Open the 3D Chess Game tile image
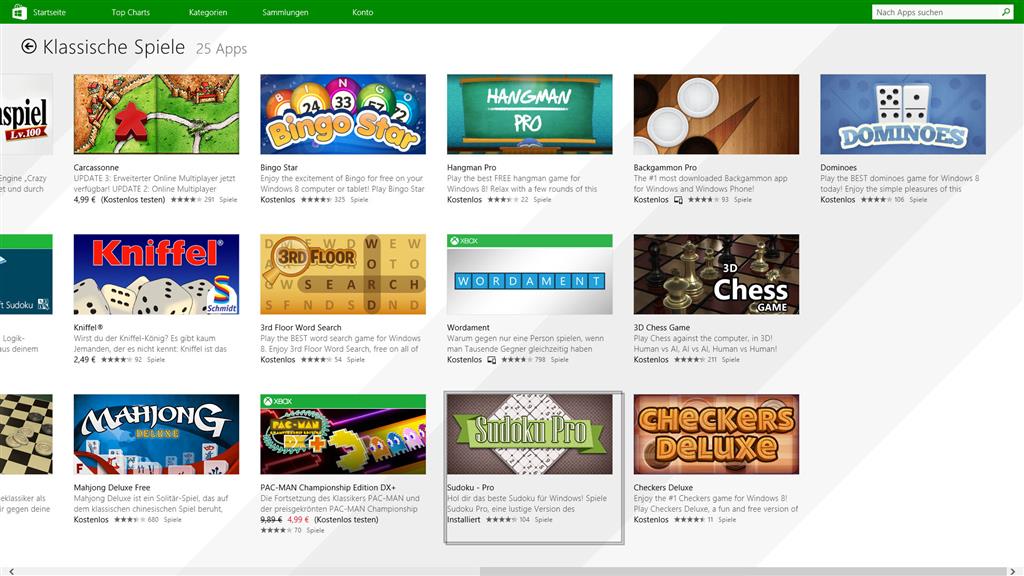 click(716, 274)
